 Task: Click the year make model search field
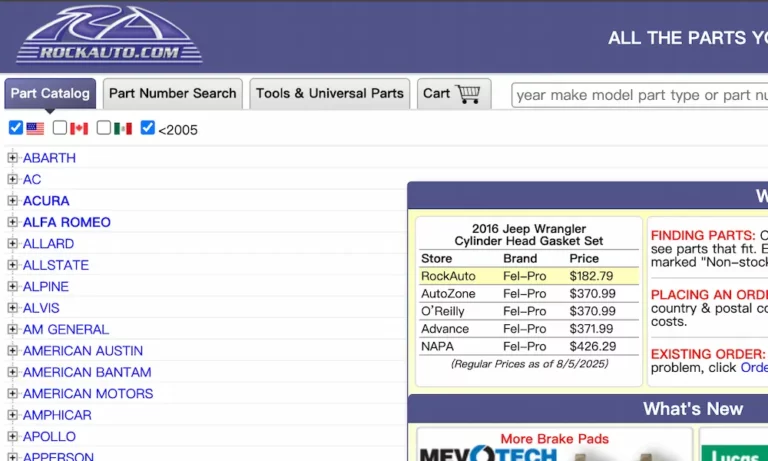[640, 95]
